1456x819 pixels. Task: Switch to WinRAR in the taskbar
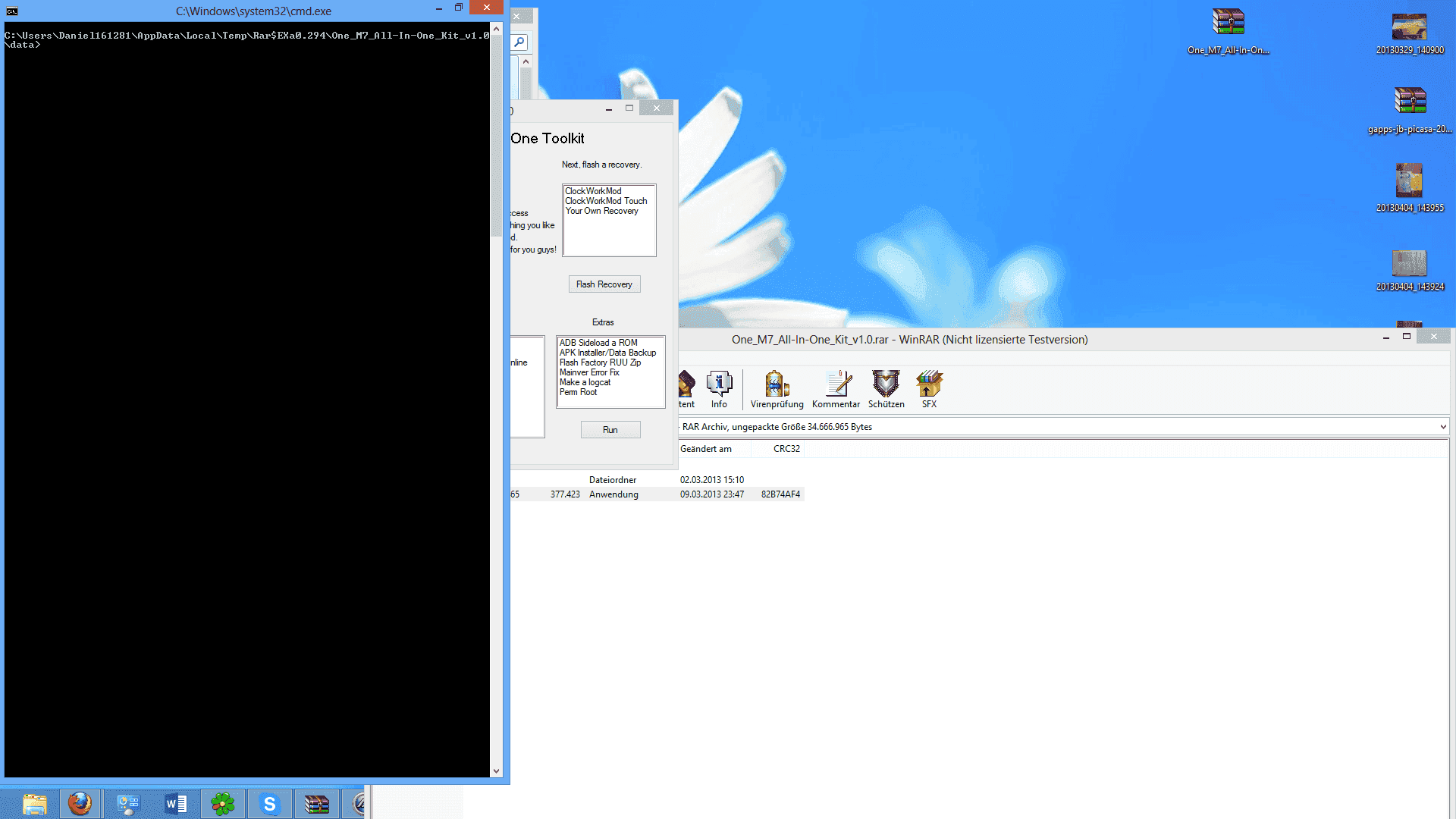317,804
